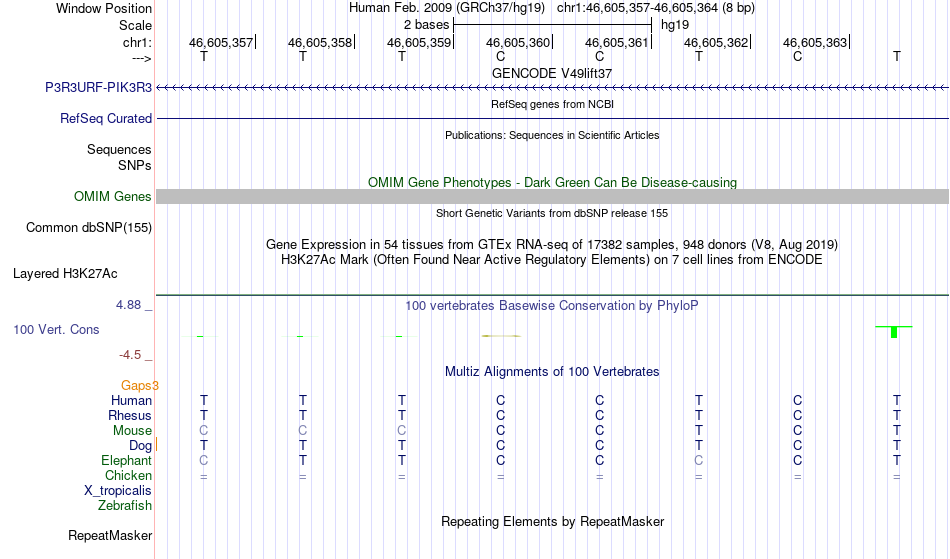Select the Human species row label

tap(131, 400)
